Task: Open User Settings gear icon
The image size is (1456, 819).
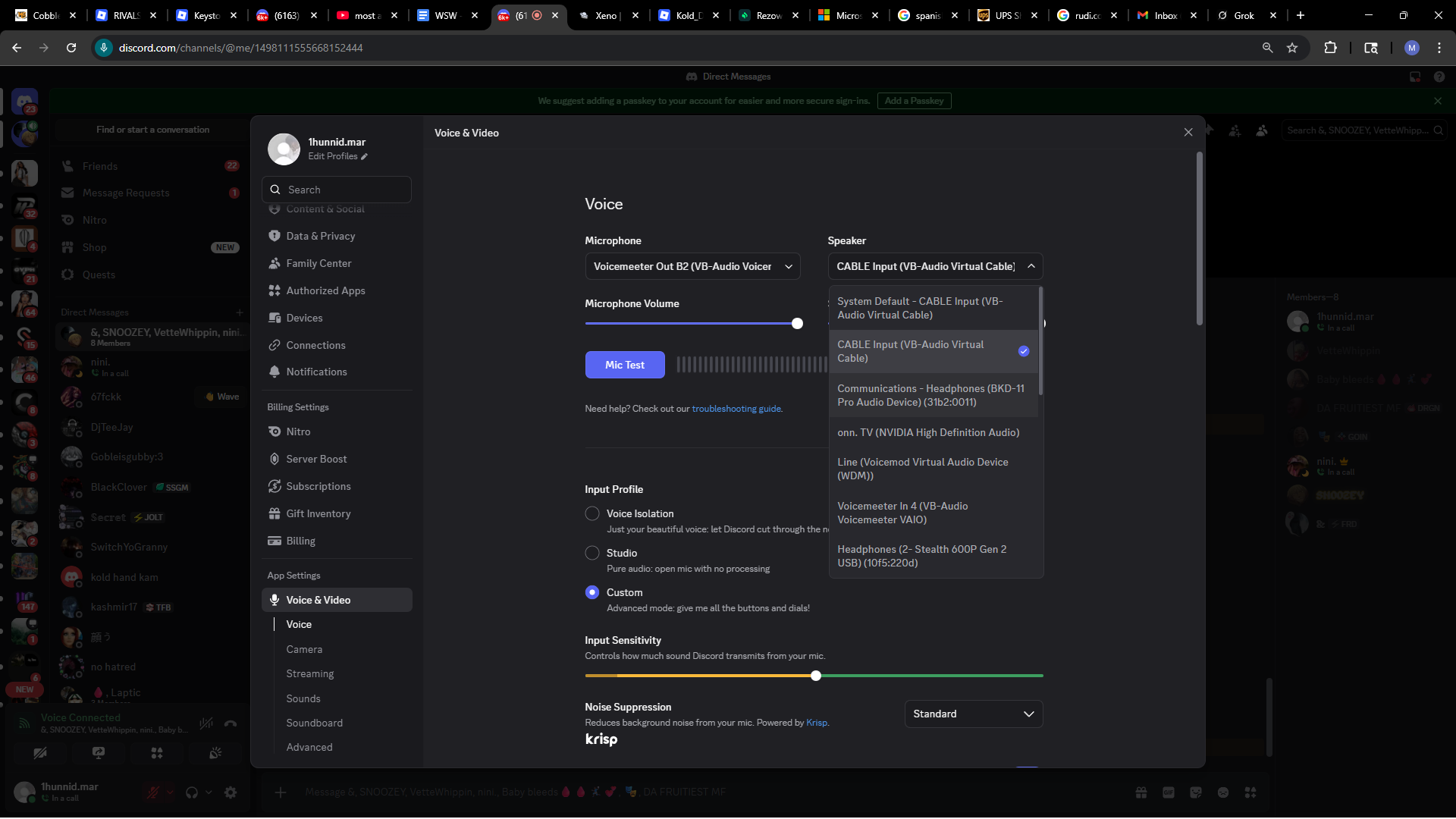Action: (x=231, y=792)
